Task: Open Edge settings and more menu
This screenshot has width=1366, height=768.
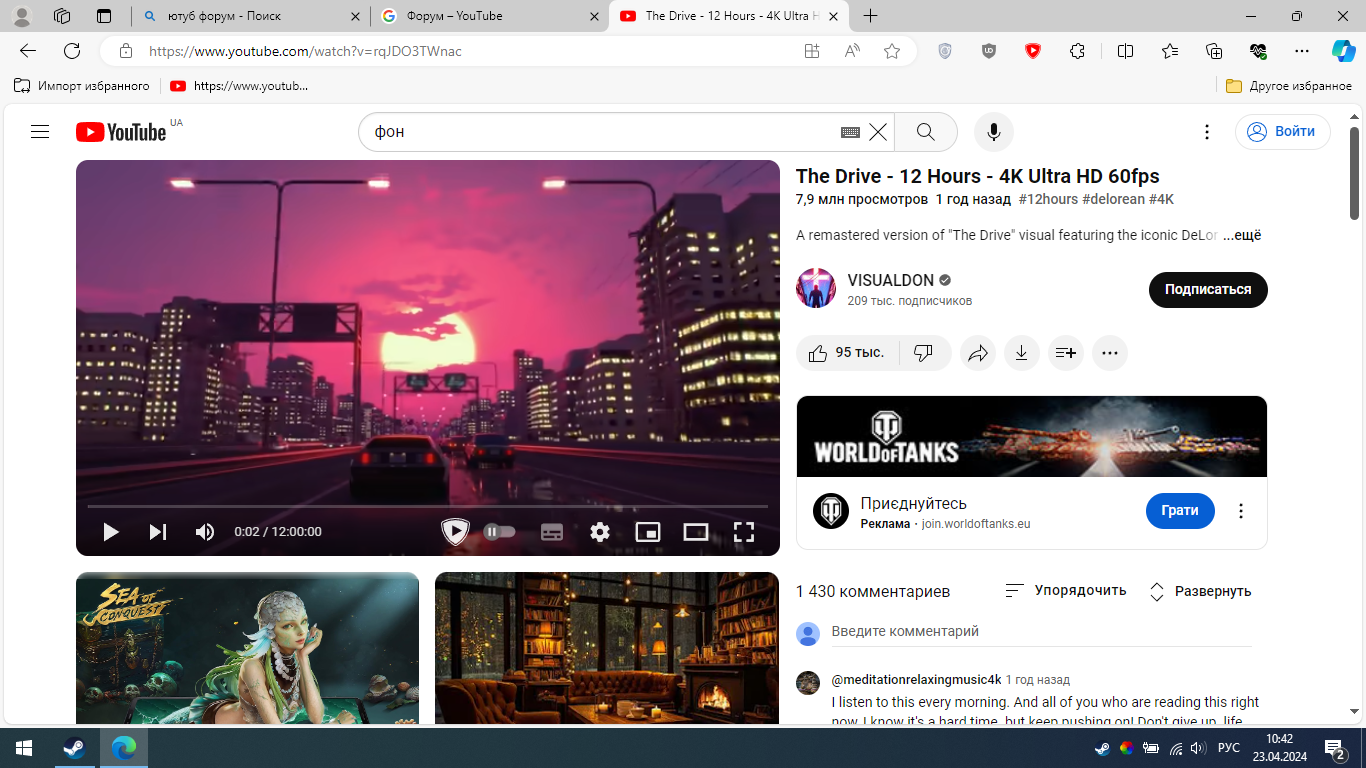Action: point(1301,51)
